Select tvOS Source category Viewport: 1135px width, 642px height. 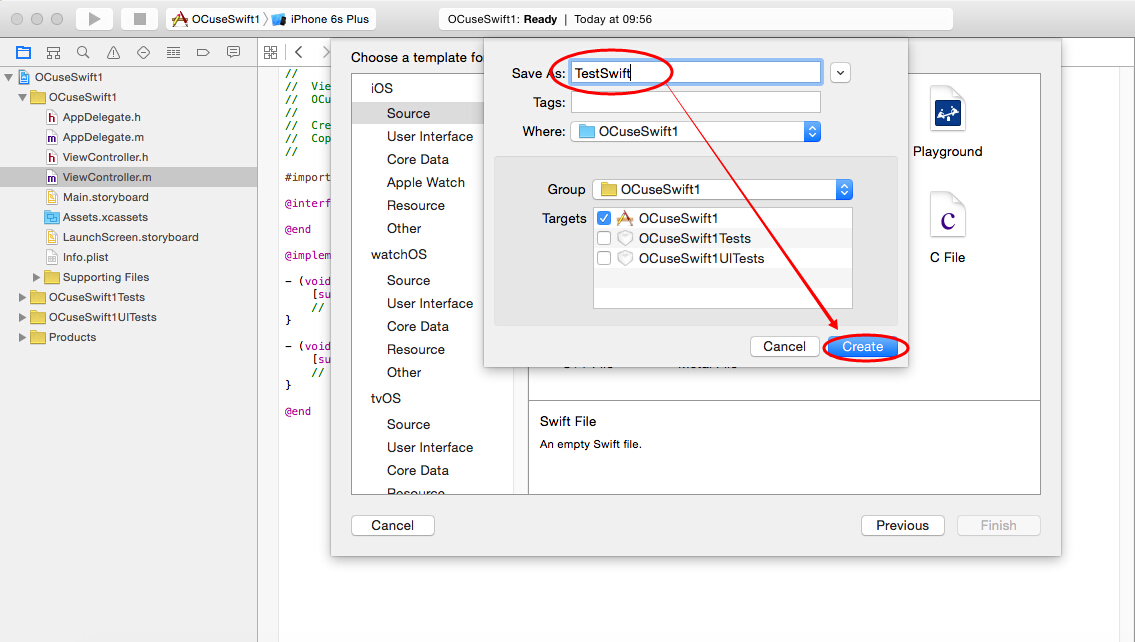[408, 425]
